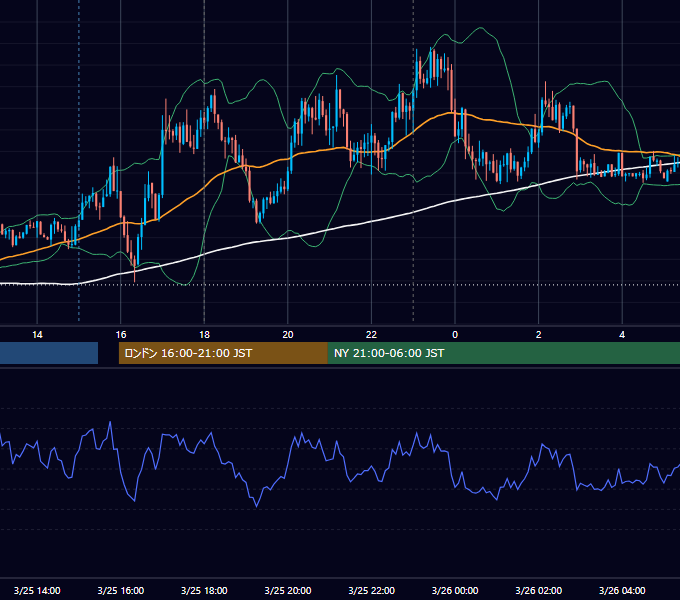
Task: Click the hour label 4 on price chart axis
Action: 622,335
